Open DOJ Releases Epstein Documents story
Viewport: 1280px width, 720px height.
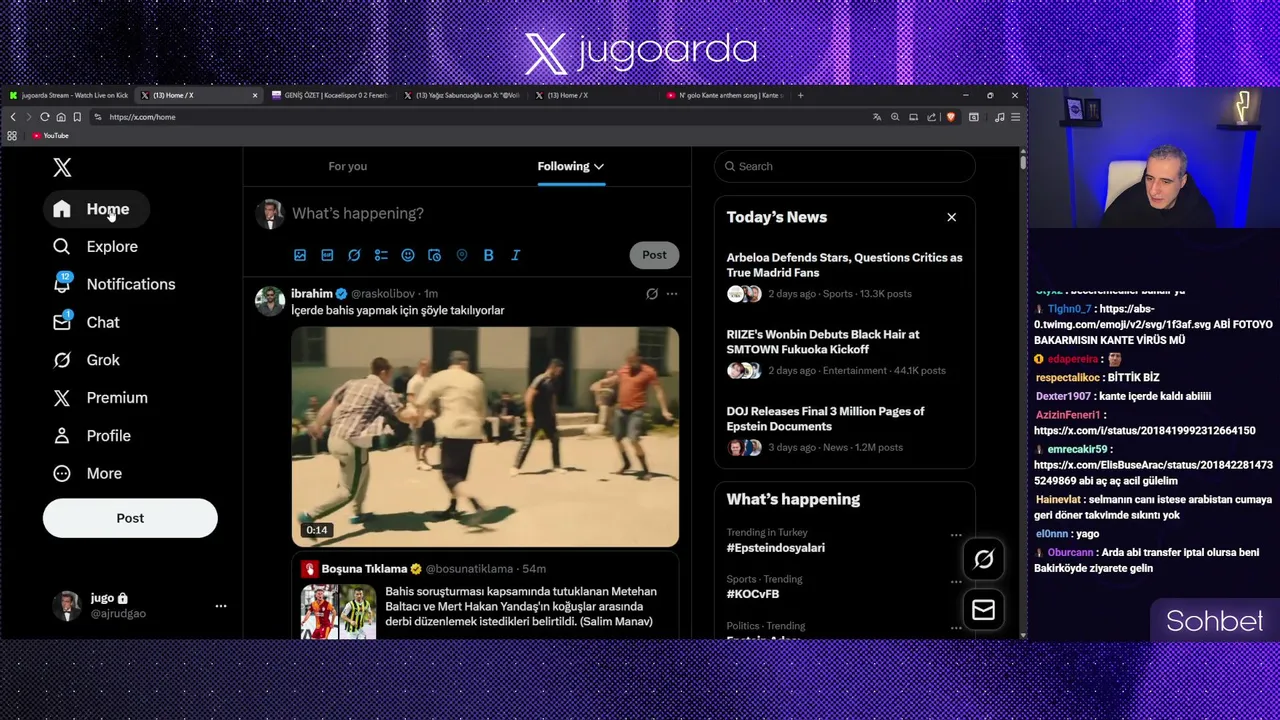[x=845, y=429]
